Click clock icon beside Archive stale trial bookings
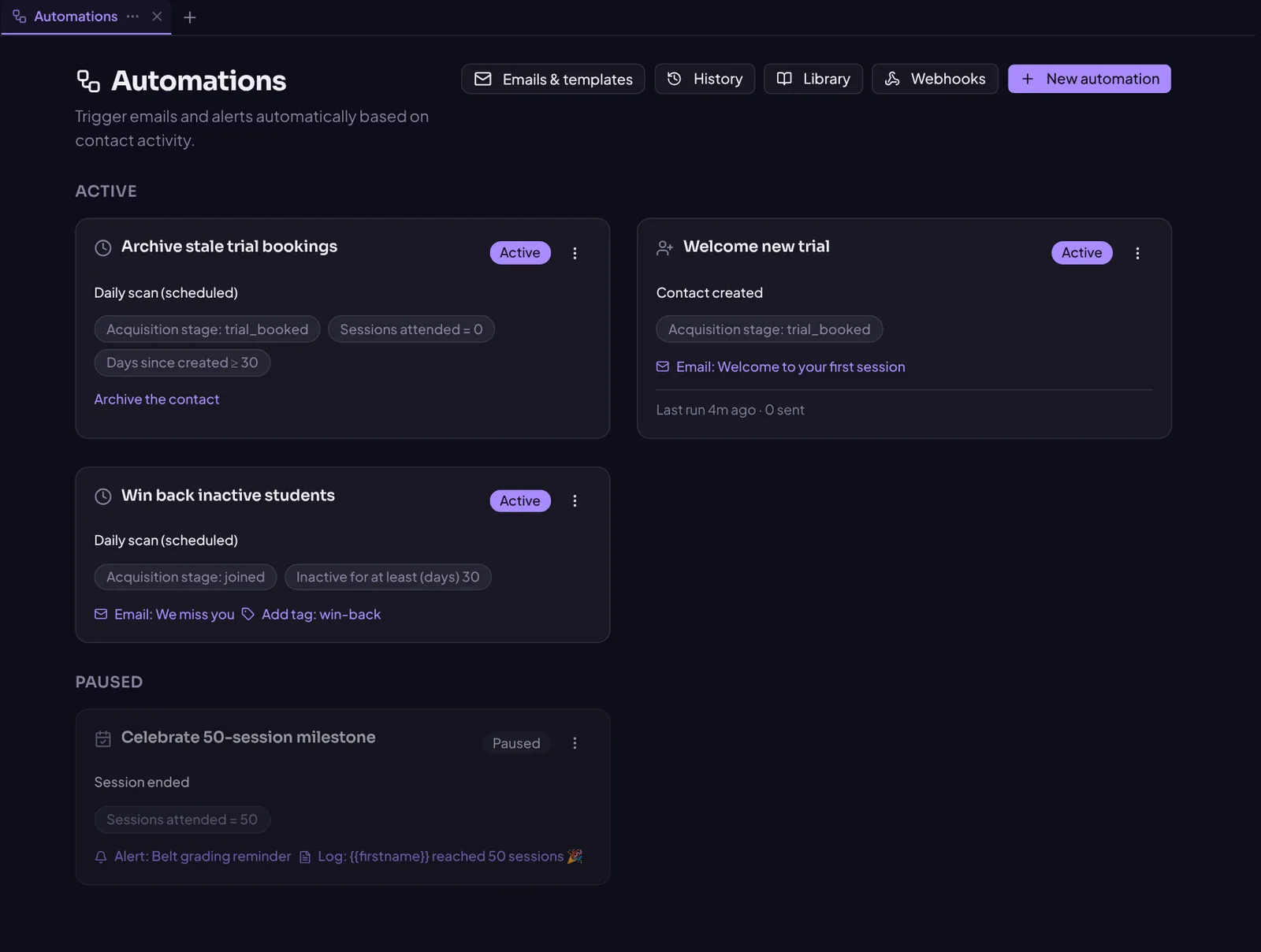Viewport: 1261px width, 952px height. point(103,247)
